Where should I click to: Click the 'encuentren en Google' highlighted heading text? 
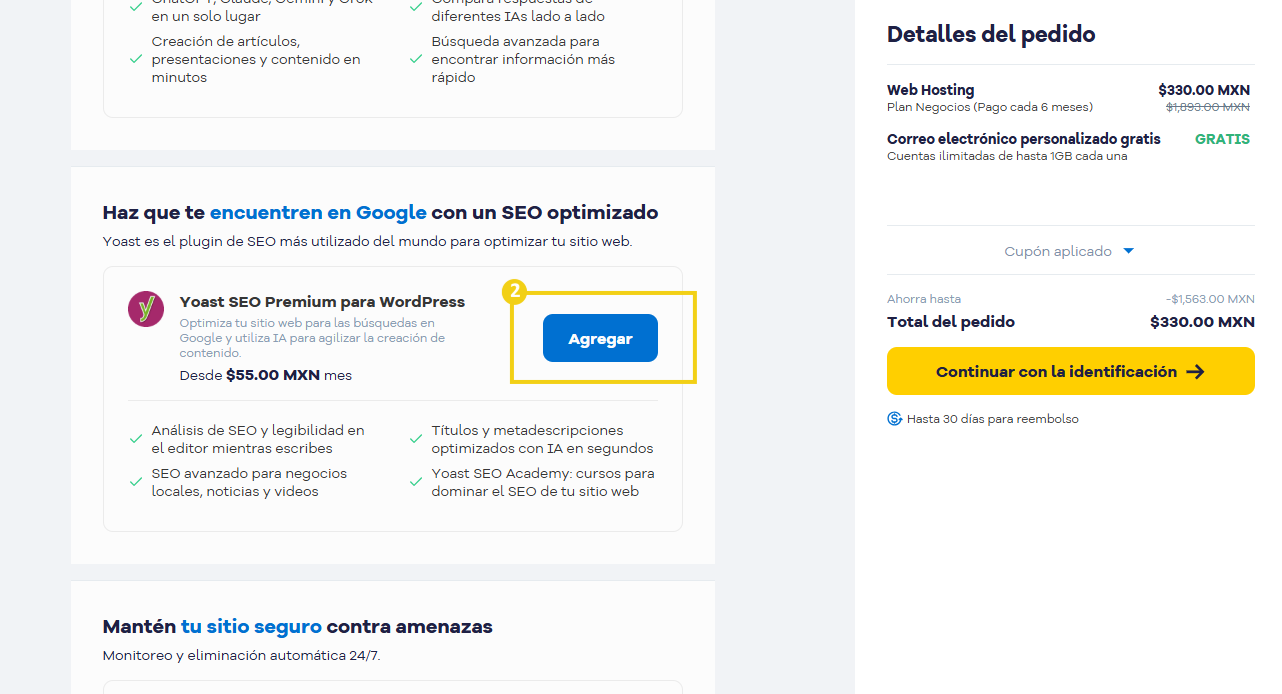pyautogui.click(x=318, y=212)
